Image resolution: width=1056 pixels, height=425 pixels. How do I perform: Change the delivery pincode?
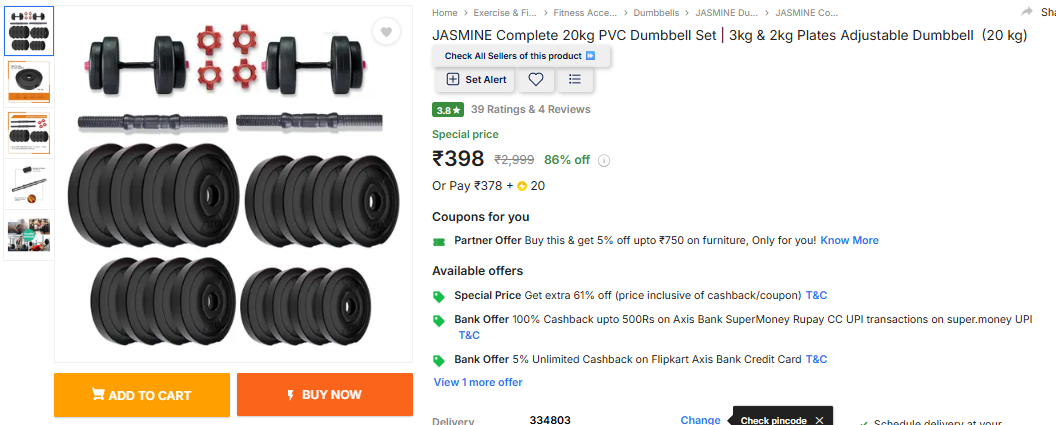pos(700,420)
